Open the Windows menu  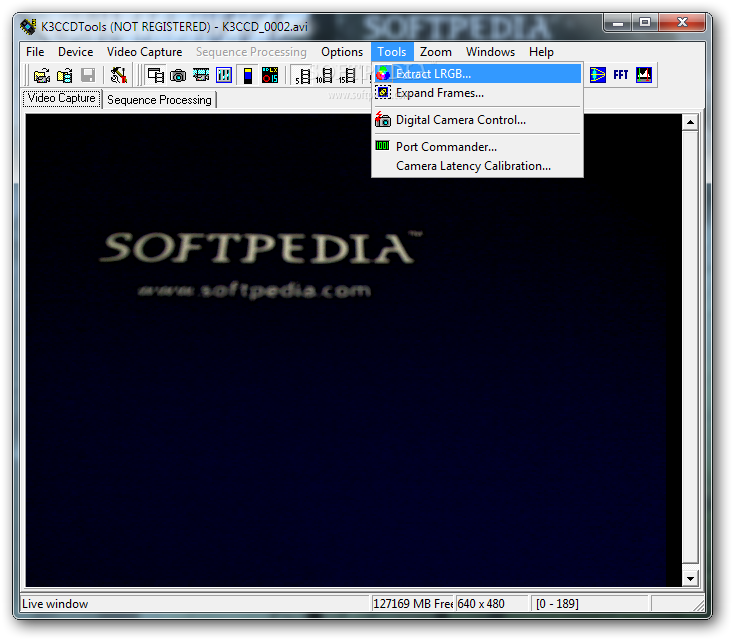coord(490,52)
